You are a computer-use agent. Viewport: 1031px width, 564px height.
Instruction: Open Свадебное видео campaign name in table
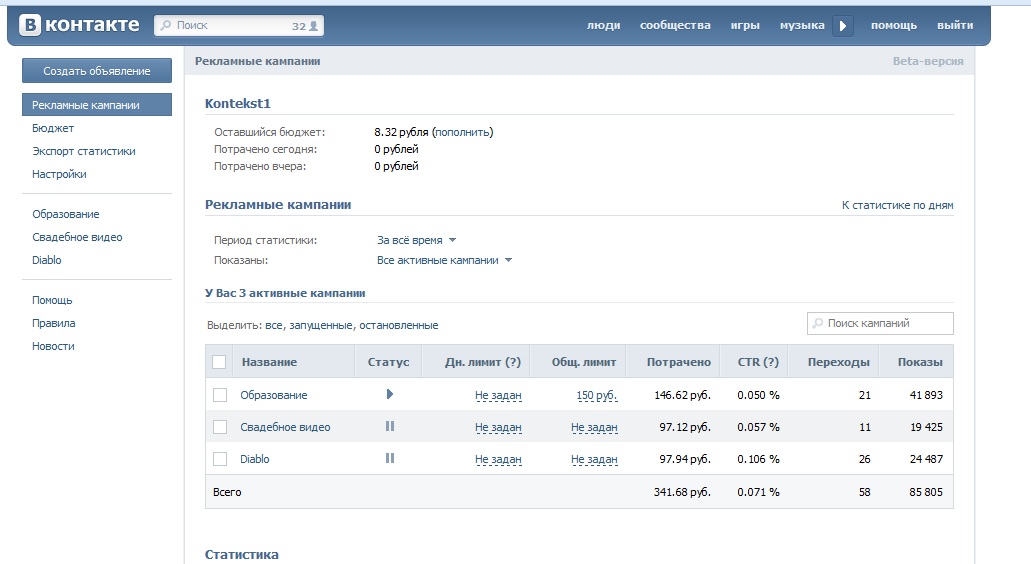pos(285,427)
